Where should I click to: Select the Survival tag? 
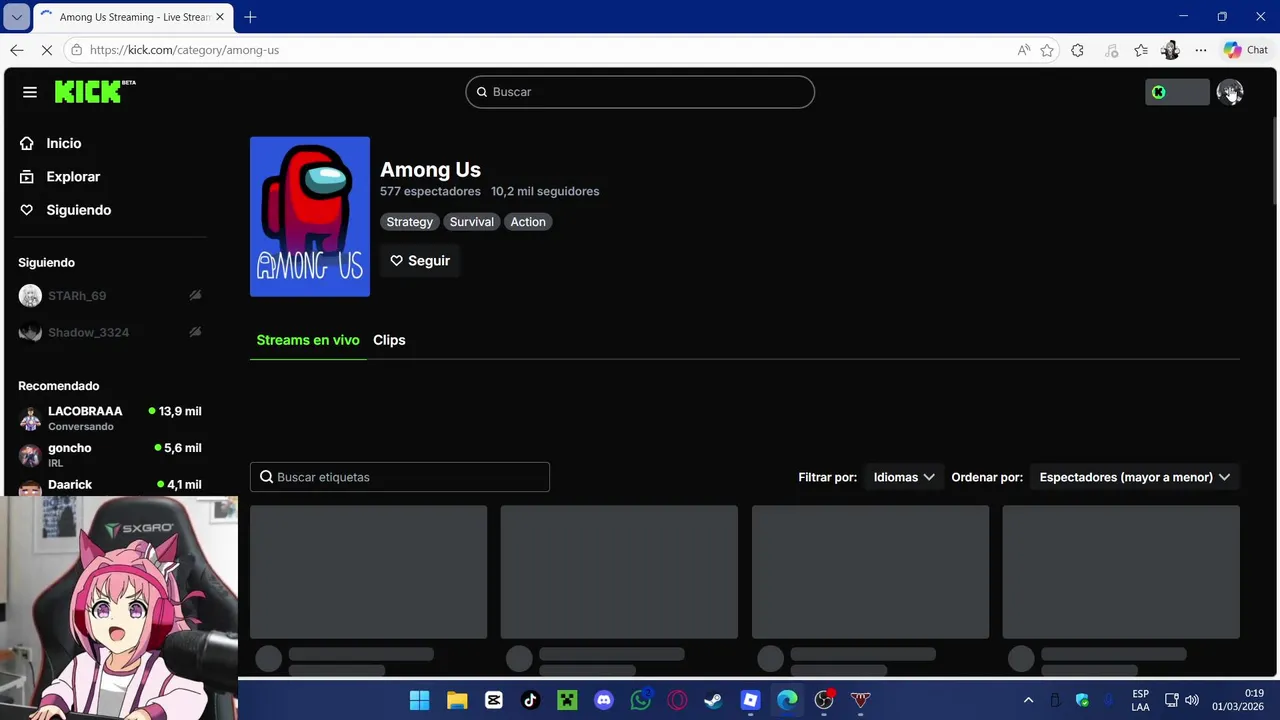tap(472, 222)
